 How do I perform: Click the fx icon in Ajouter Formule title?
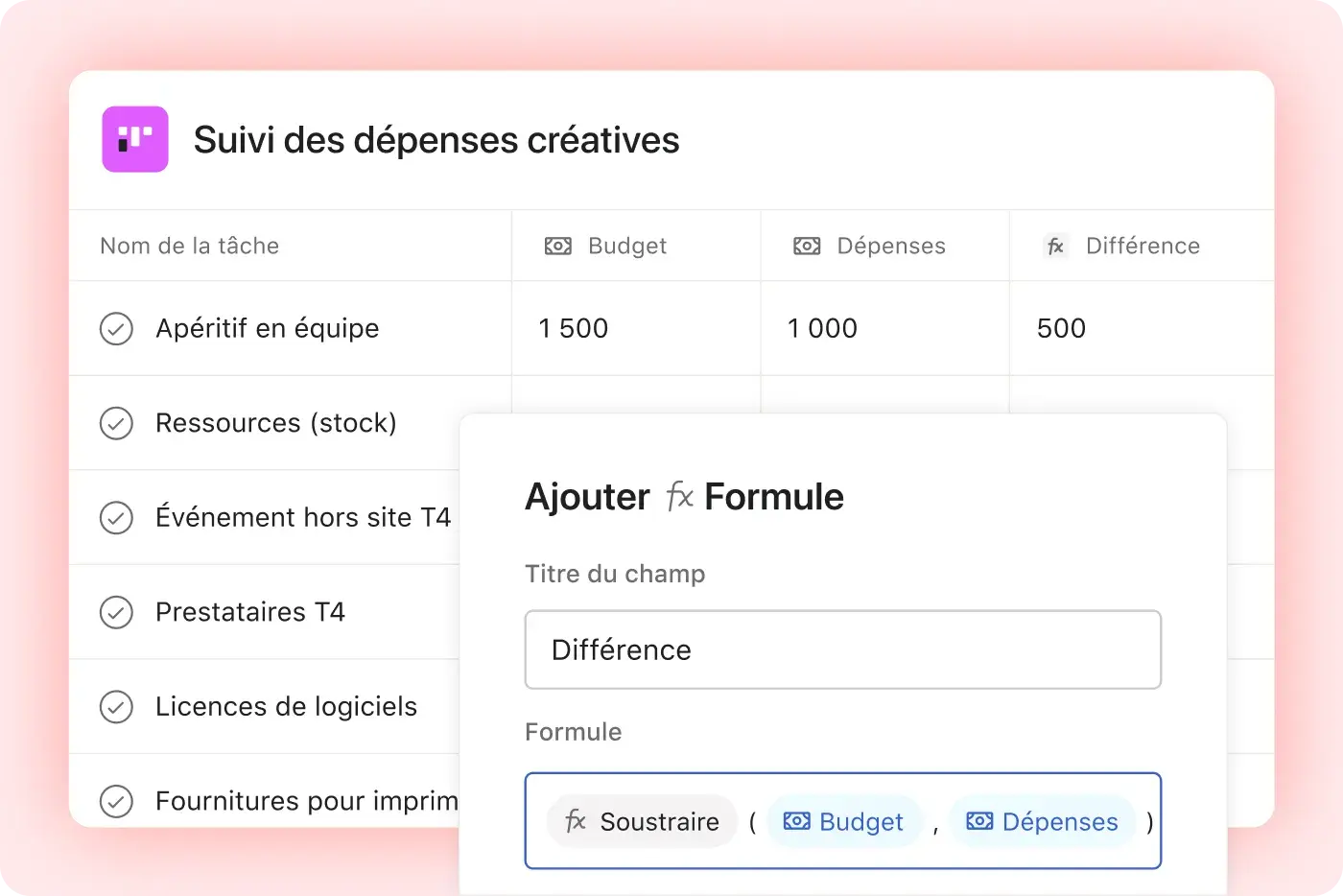click(679, 496)
